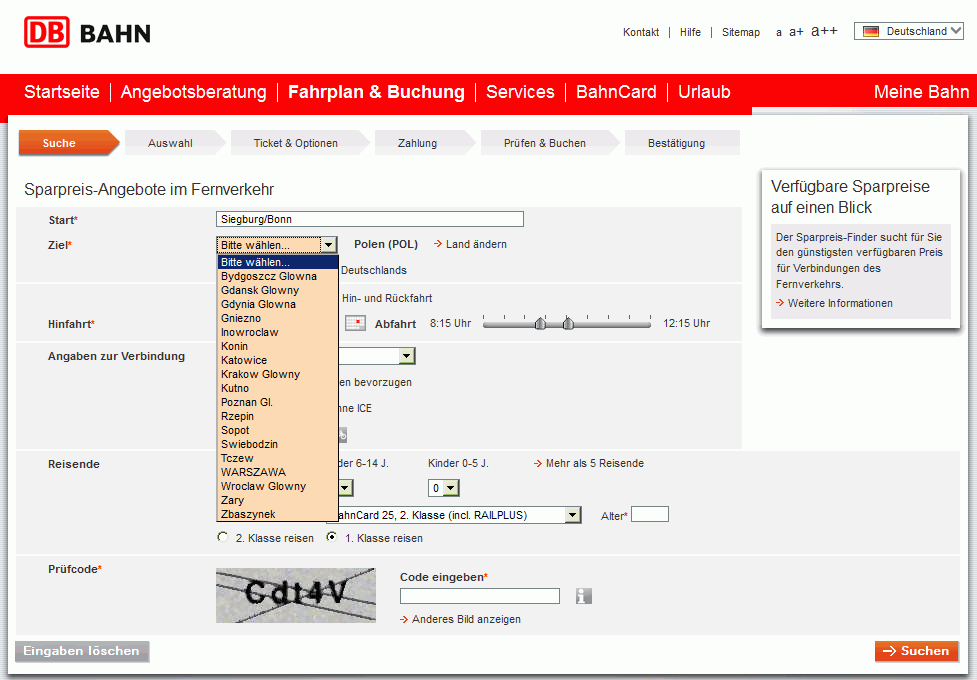Screen dimensions: 977x680
Task: Open the Services navigation item
Action: (520, 92)
